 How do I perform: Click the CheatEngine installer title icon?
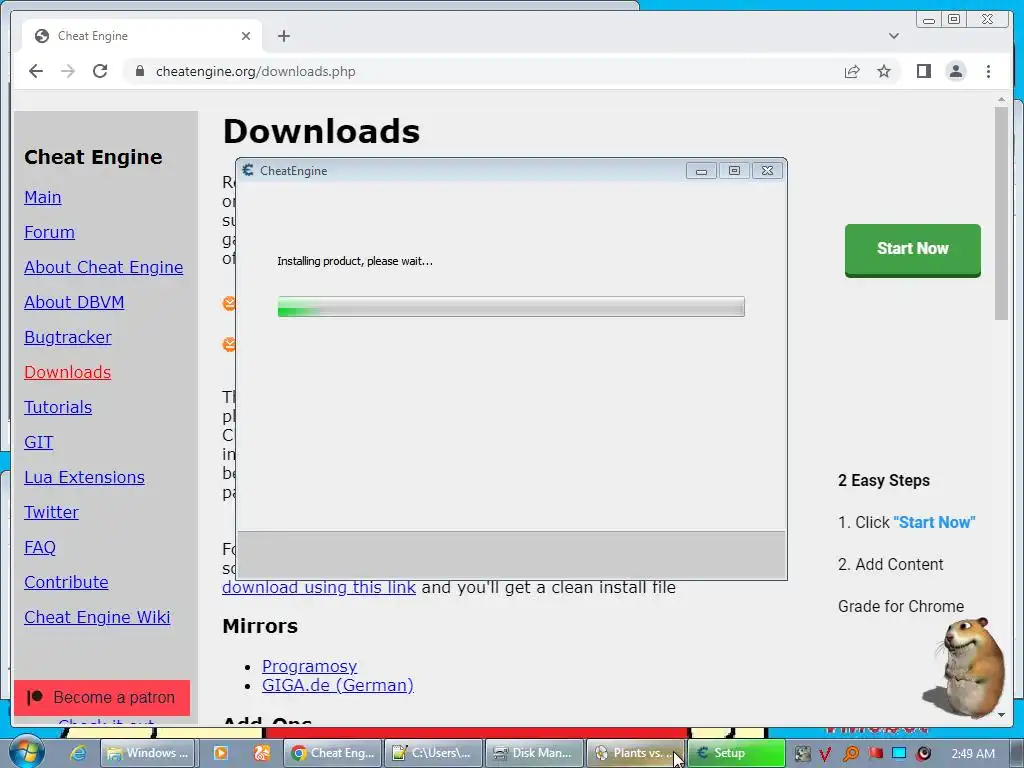click(x=248, y=170)
